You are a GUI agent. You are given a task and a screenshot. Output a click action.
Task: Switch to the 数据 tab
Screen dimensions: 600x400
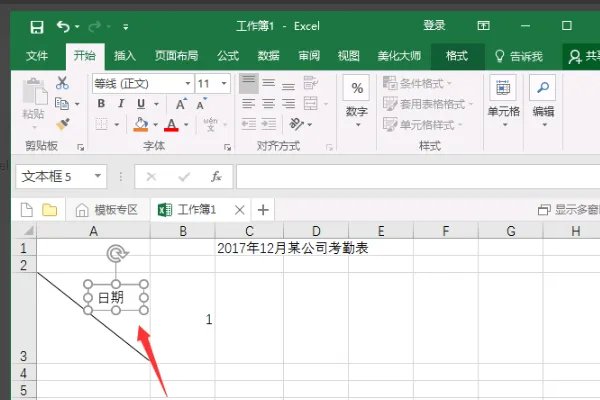pyautogui.click(x=269, y=56)
